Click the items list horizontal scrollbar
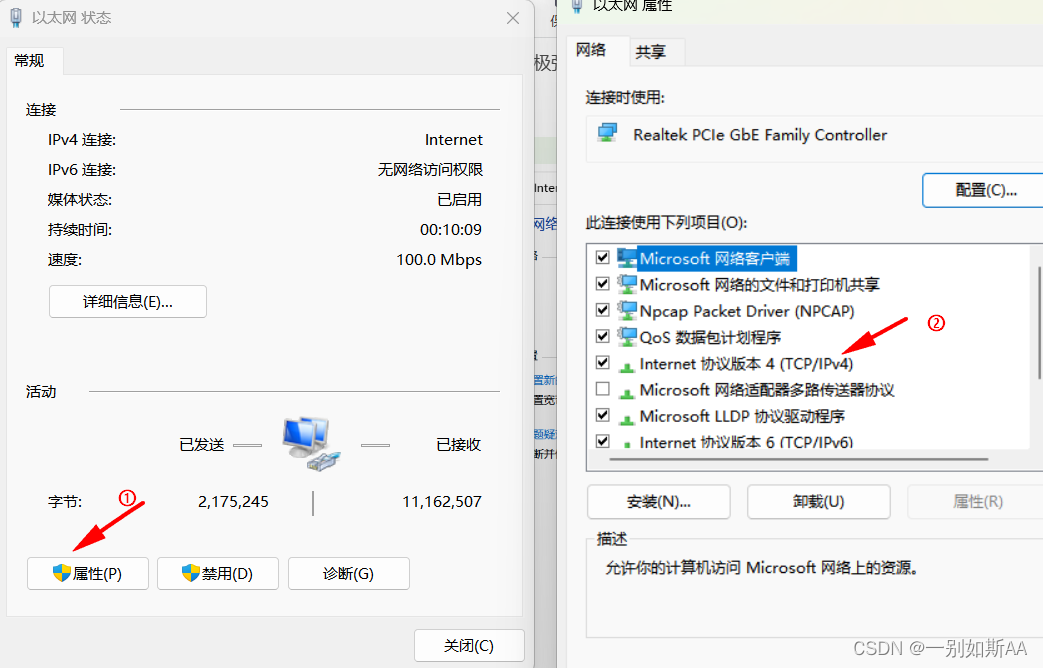The height and width of the screenshot is (668, 1043). click(798, 459)
